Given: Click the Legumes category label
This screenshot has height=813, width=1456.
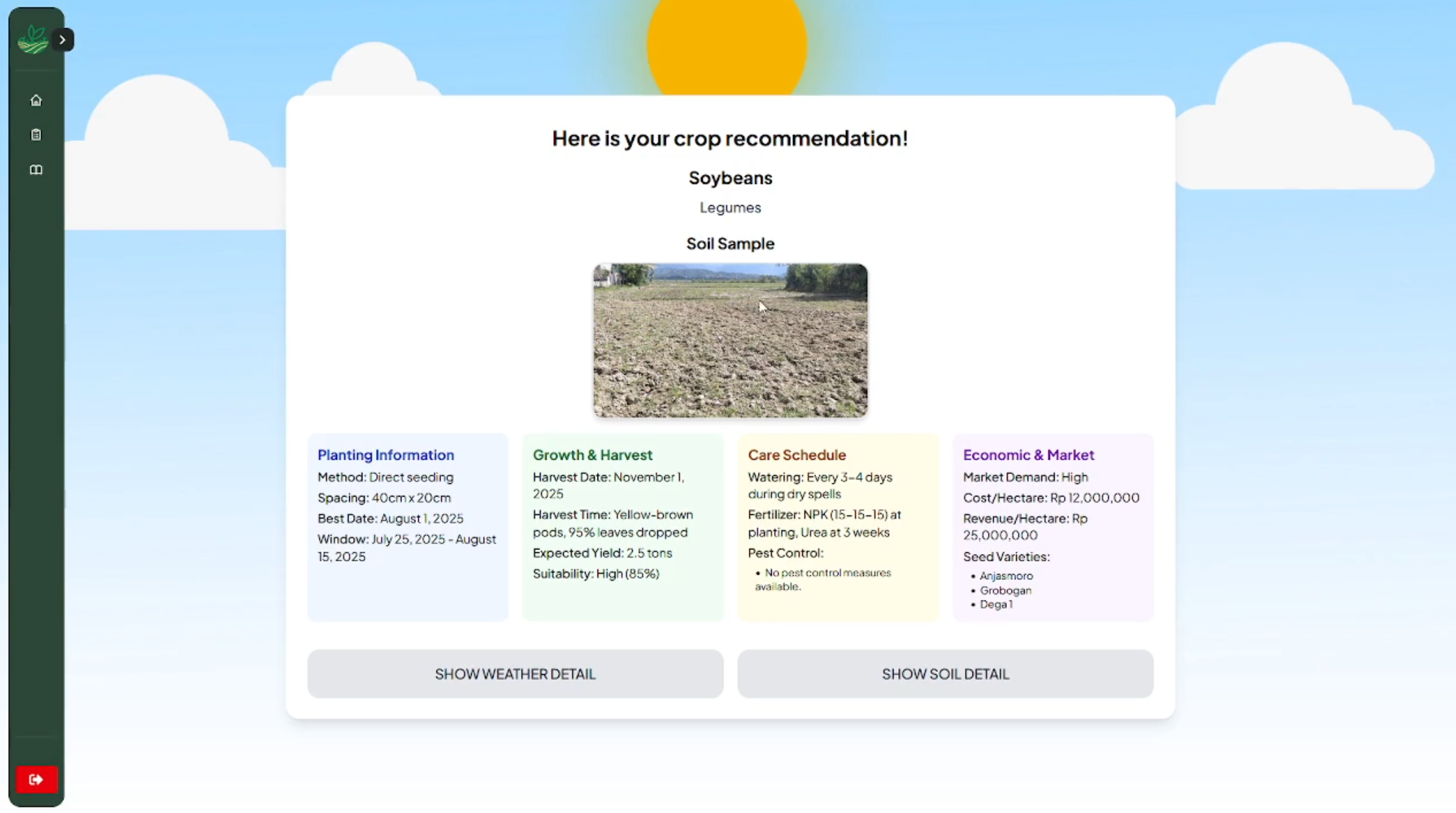Looking at the screenshot, I should [730, 208].
